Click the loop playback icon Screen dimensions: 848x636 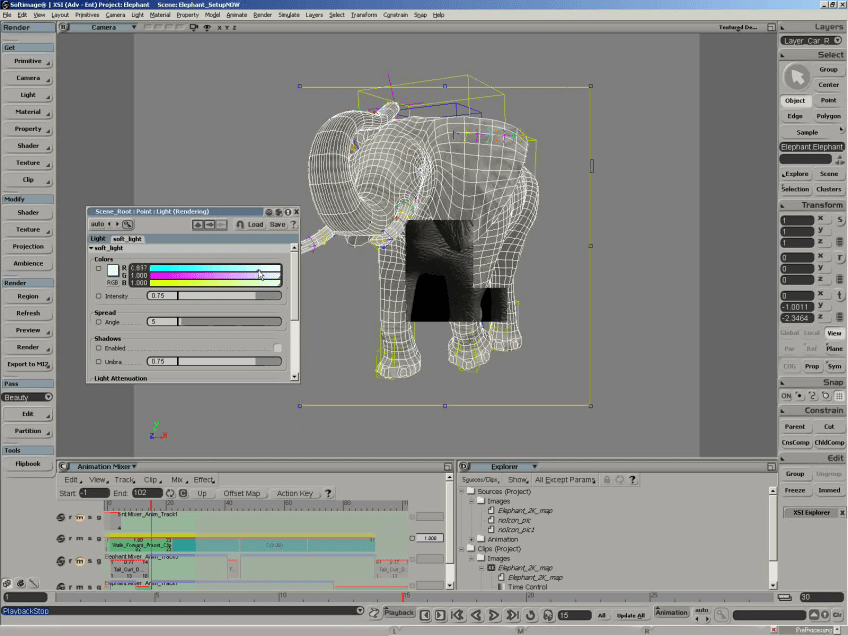530,615
